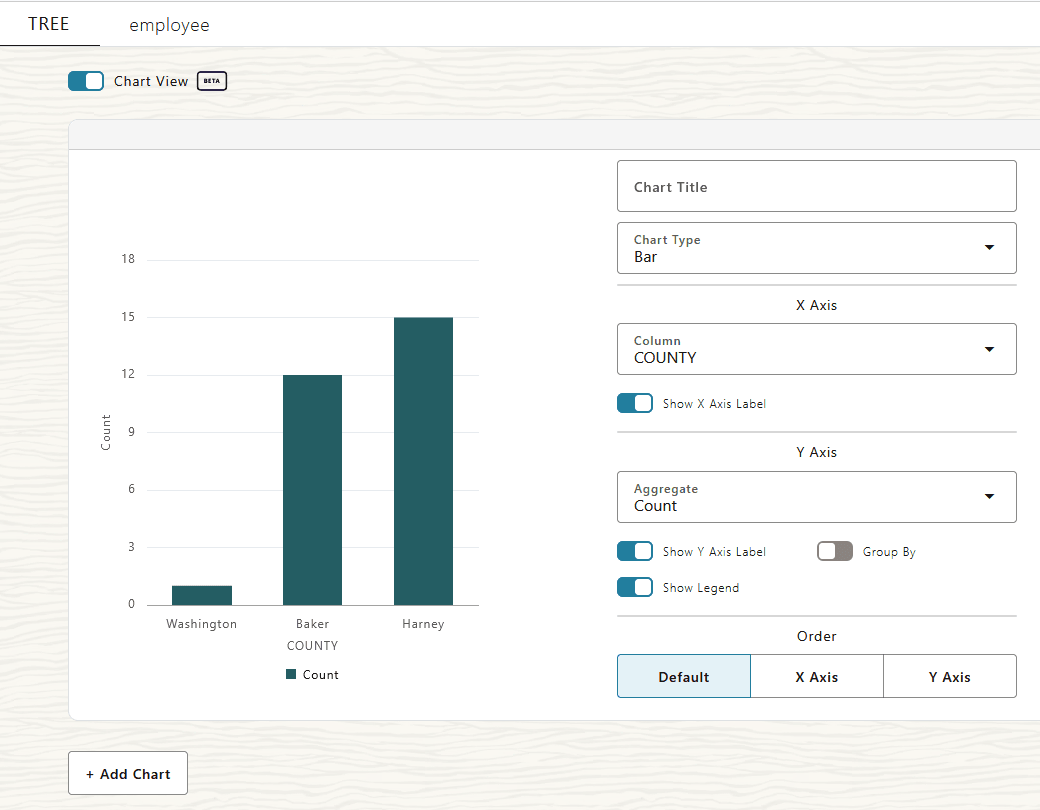Turn off Show Y Axis Label
This screenshot has height=810, width=1040.
[x=635, y=551]
